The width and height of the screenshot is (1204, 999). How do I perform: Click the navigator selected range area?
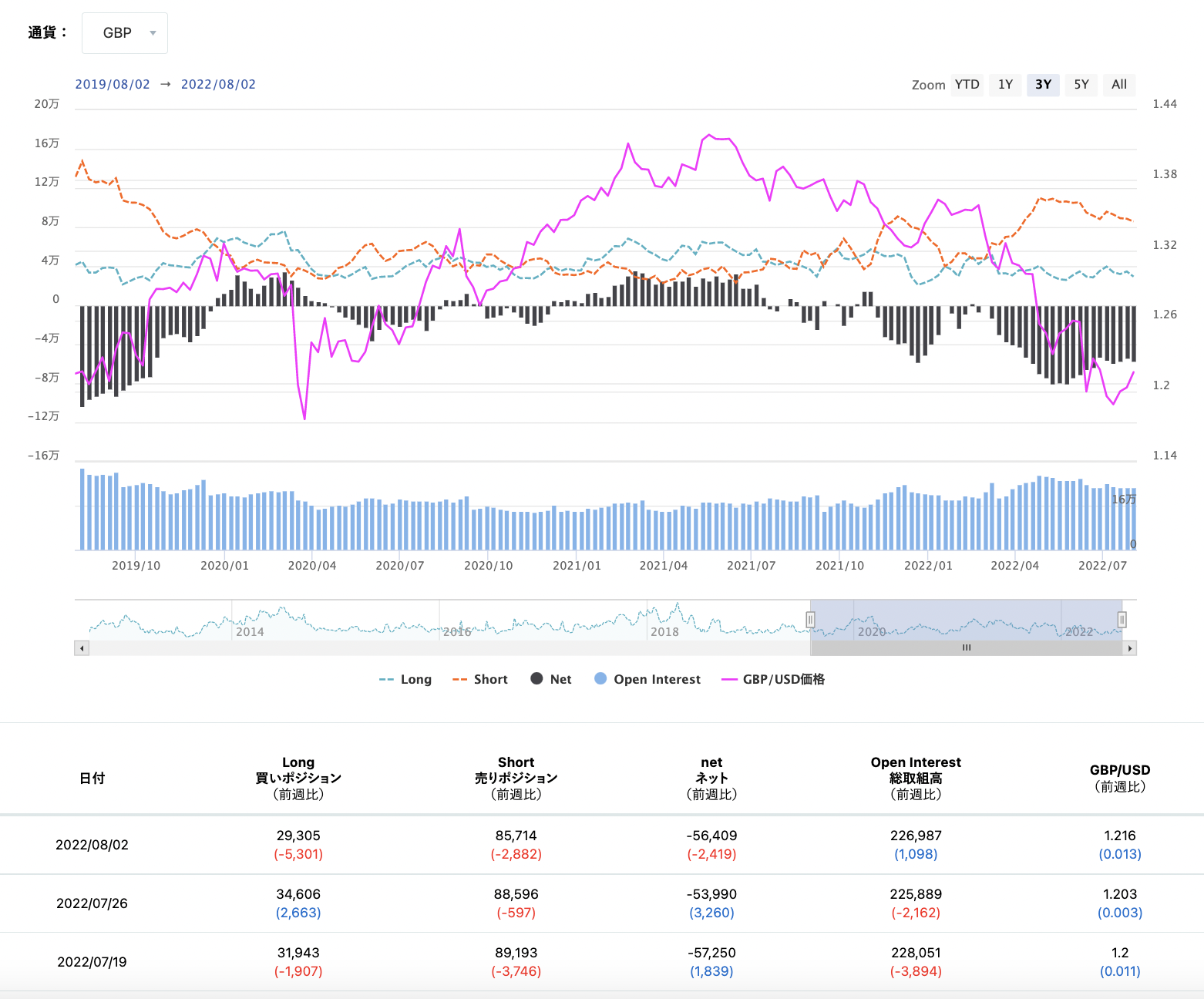(x=967, y=620)
